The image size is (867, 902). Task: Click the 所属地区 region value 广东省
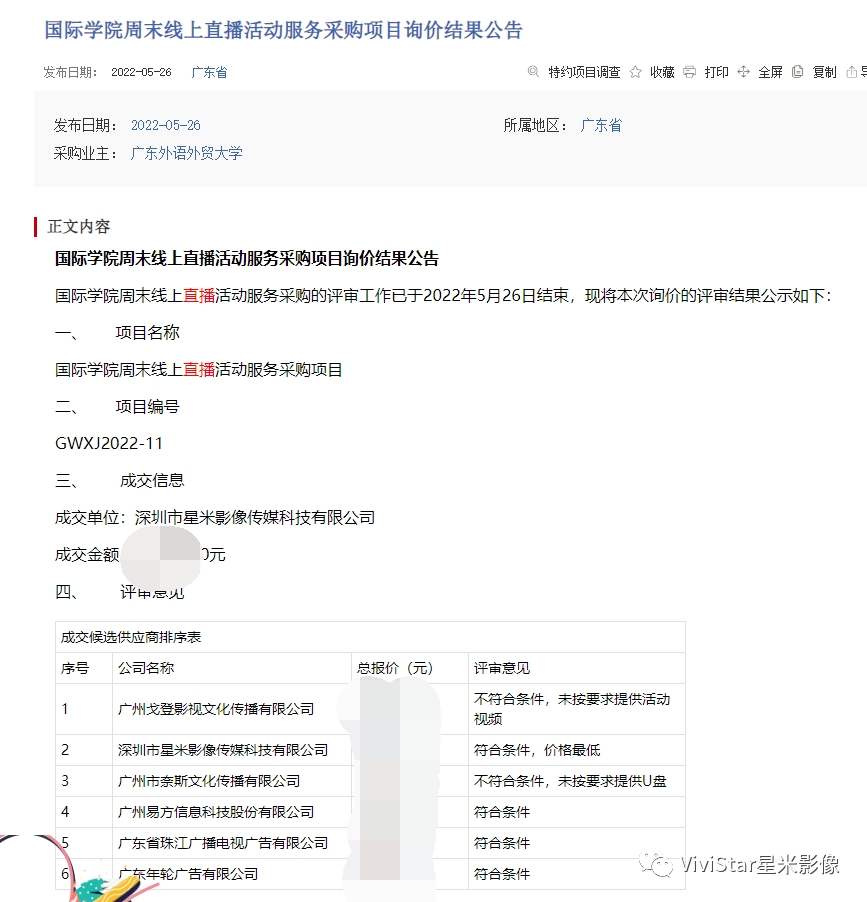tap(600, 121)
